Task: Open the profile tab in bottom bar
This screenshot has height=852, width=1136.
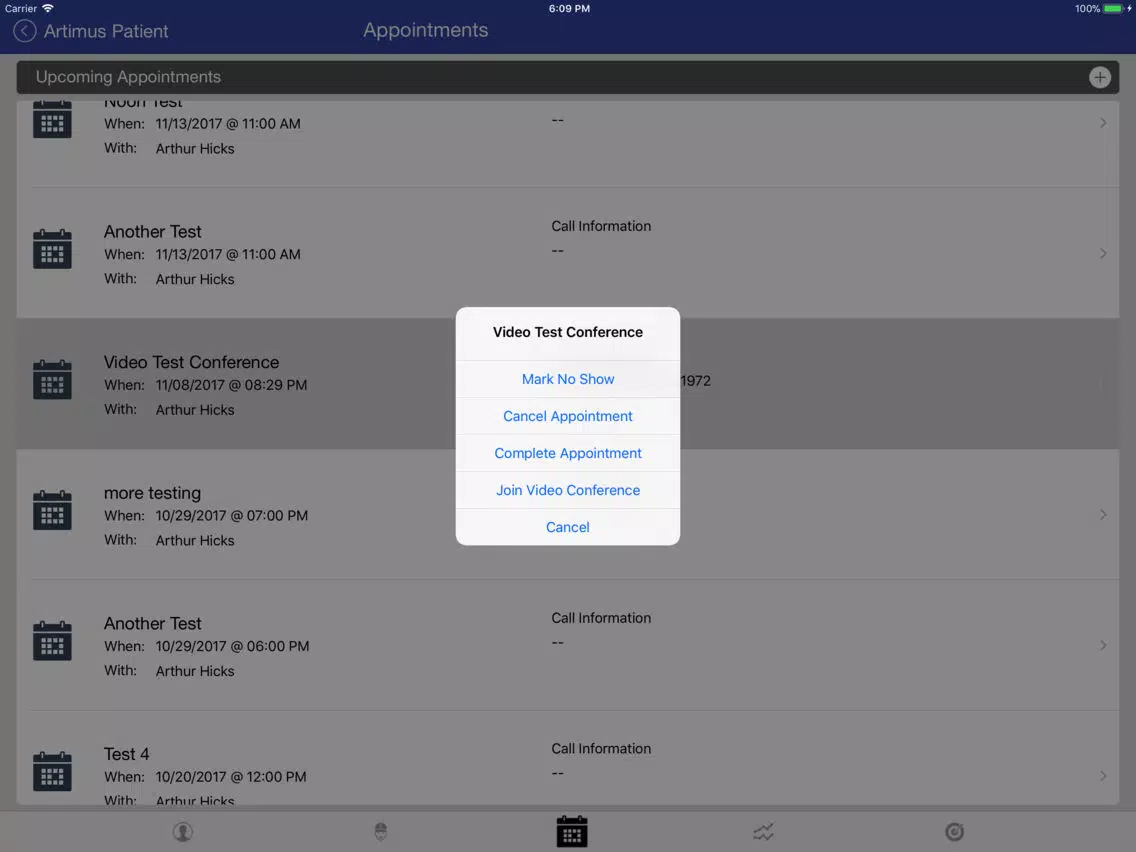Action: (183, 832)
